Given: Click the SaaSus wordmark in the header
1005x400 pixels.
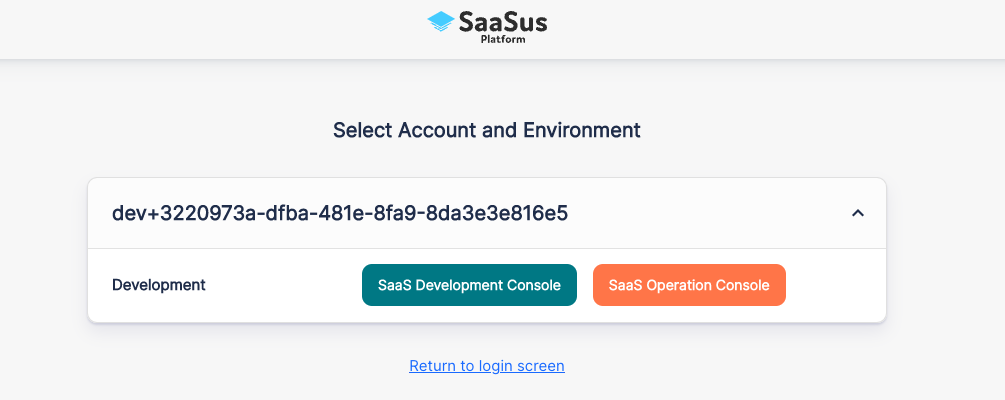Looking at the screenshot, I should [x=502, y=22].
